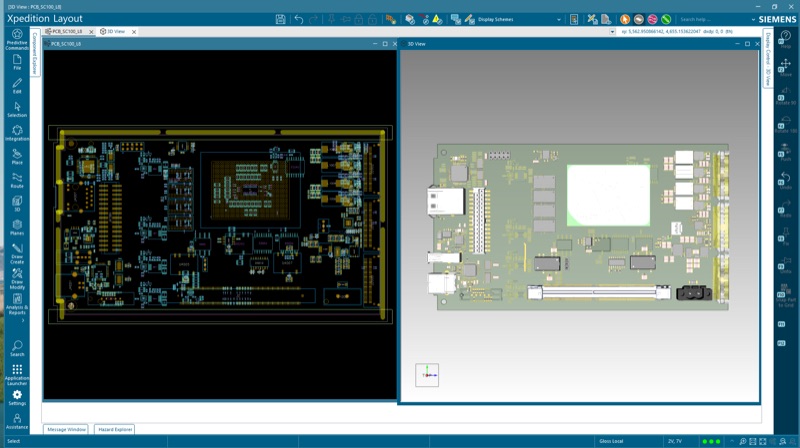Click the Undo arrow in the top toolbar

[x=298, y=19]
